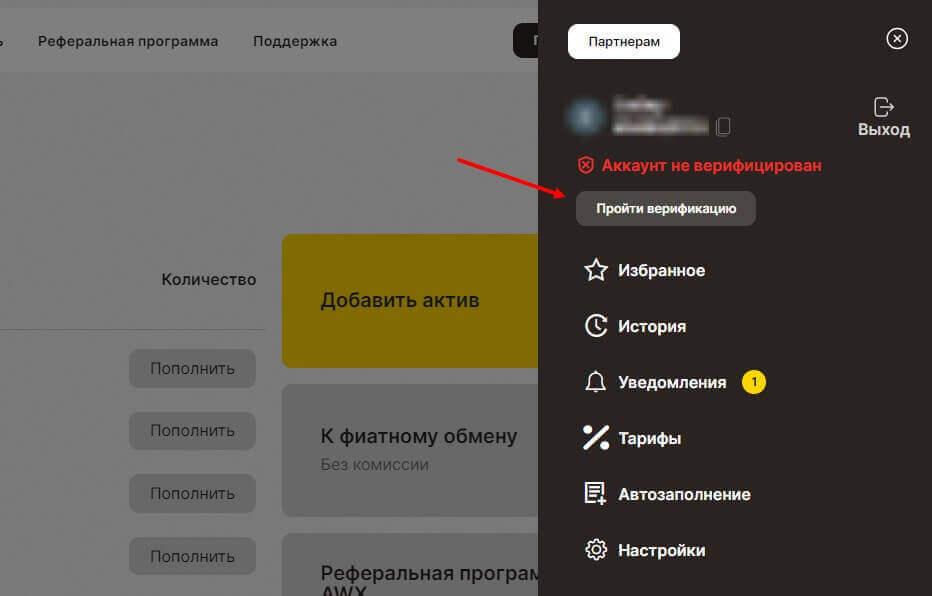Open История via the clock icon
This screenshot has height=596, width=932.
(596, 326)
